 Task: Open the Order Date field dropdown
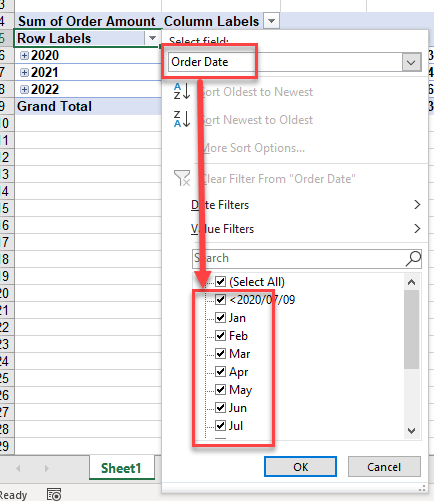coord(411,62)
